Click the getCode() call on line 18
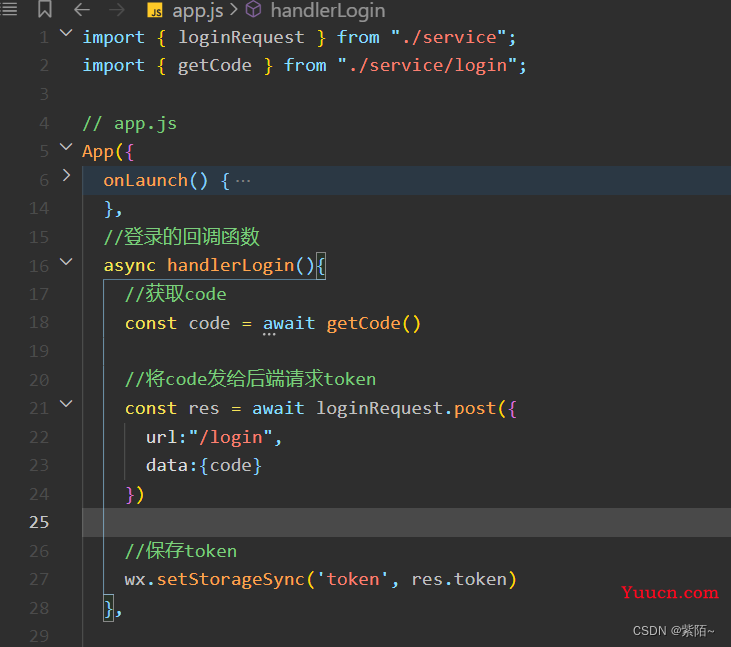This screenshot has width=731, height=647. tap(373, 324)
